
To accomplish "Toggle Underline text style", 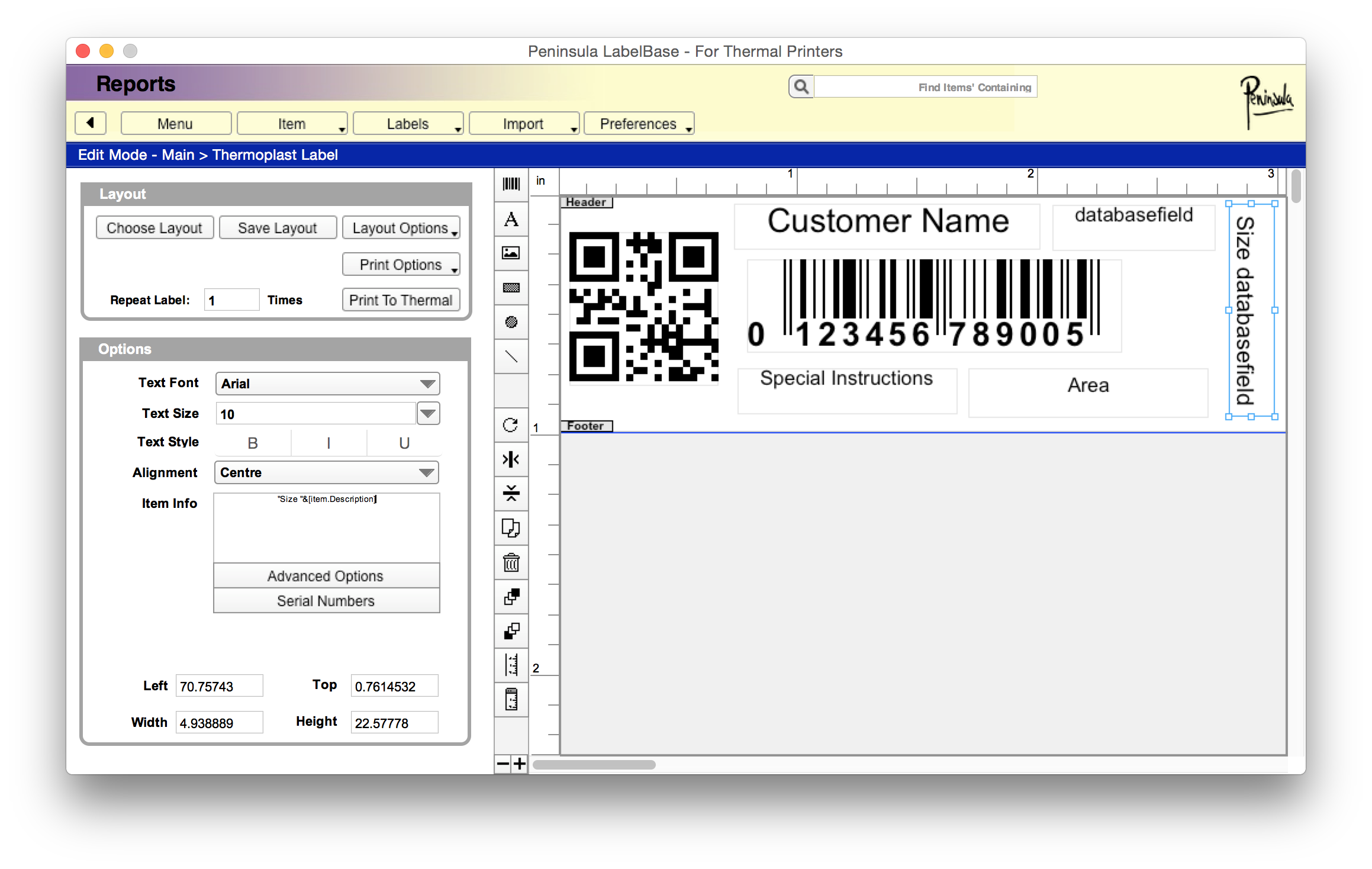I will click(x=404, y=443).
